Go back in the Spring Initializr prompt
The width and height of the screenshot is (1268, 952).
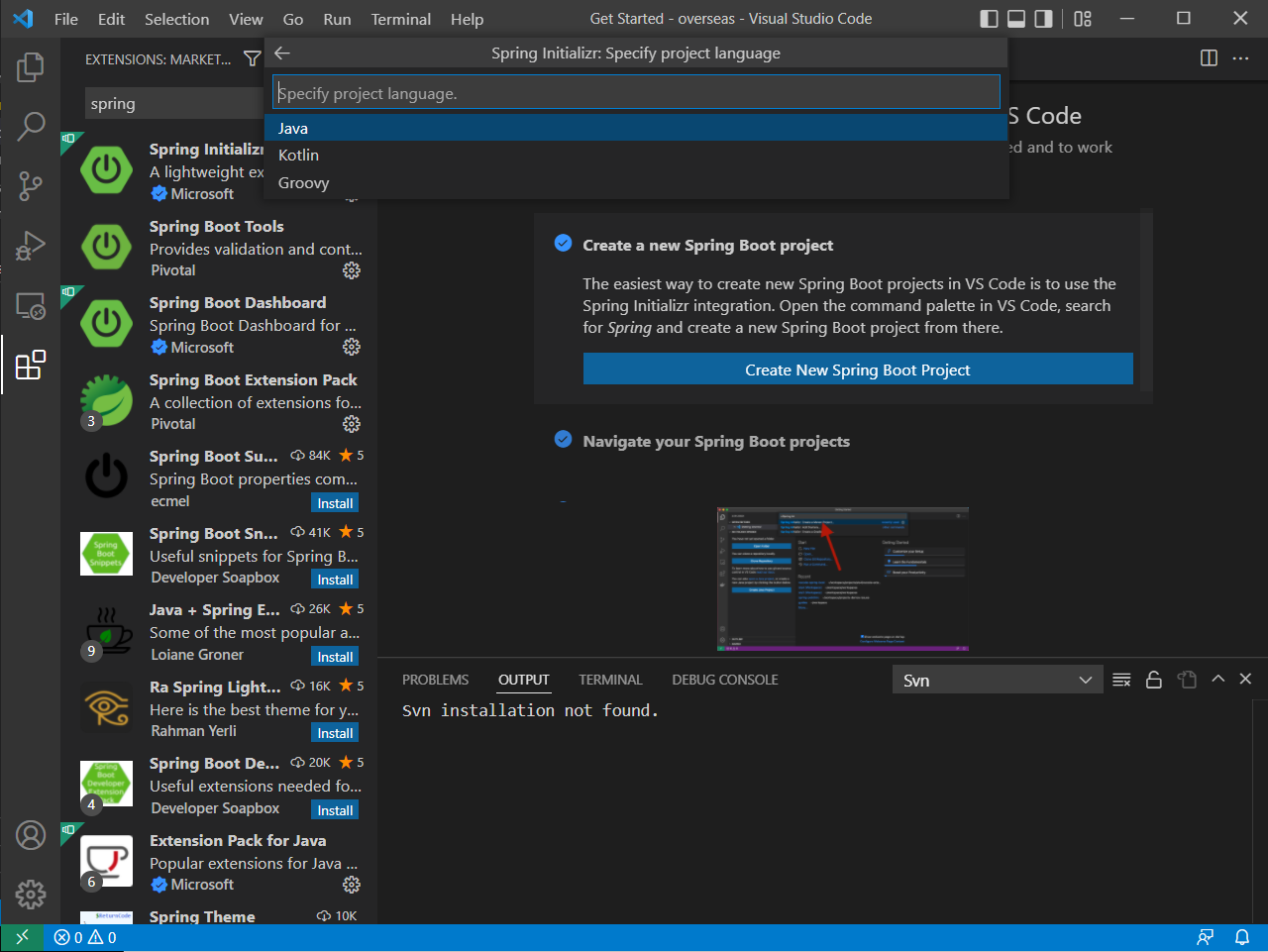(x=282, y=53)
